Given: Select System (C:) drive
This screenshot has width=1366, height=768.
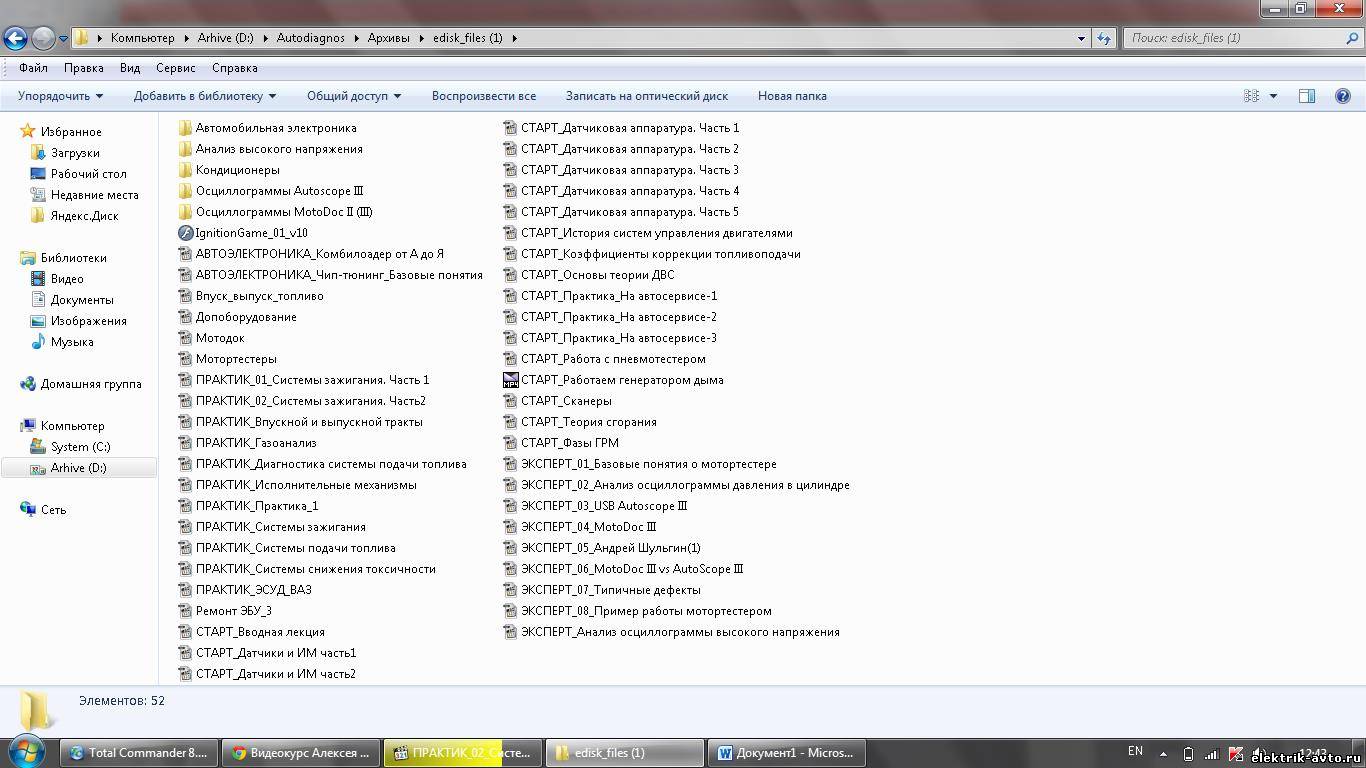Looking at the screenshot, I should [80, 447].
